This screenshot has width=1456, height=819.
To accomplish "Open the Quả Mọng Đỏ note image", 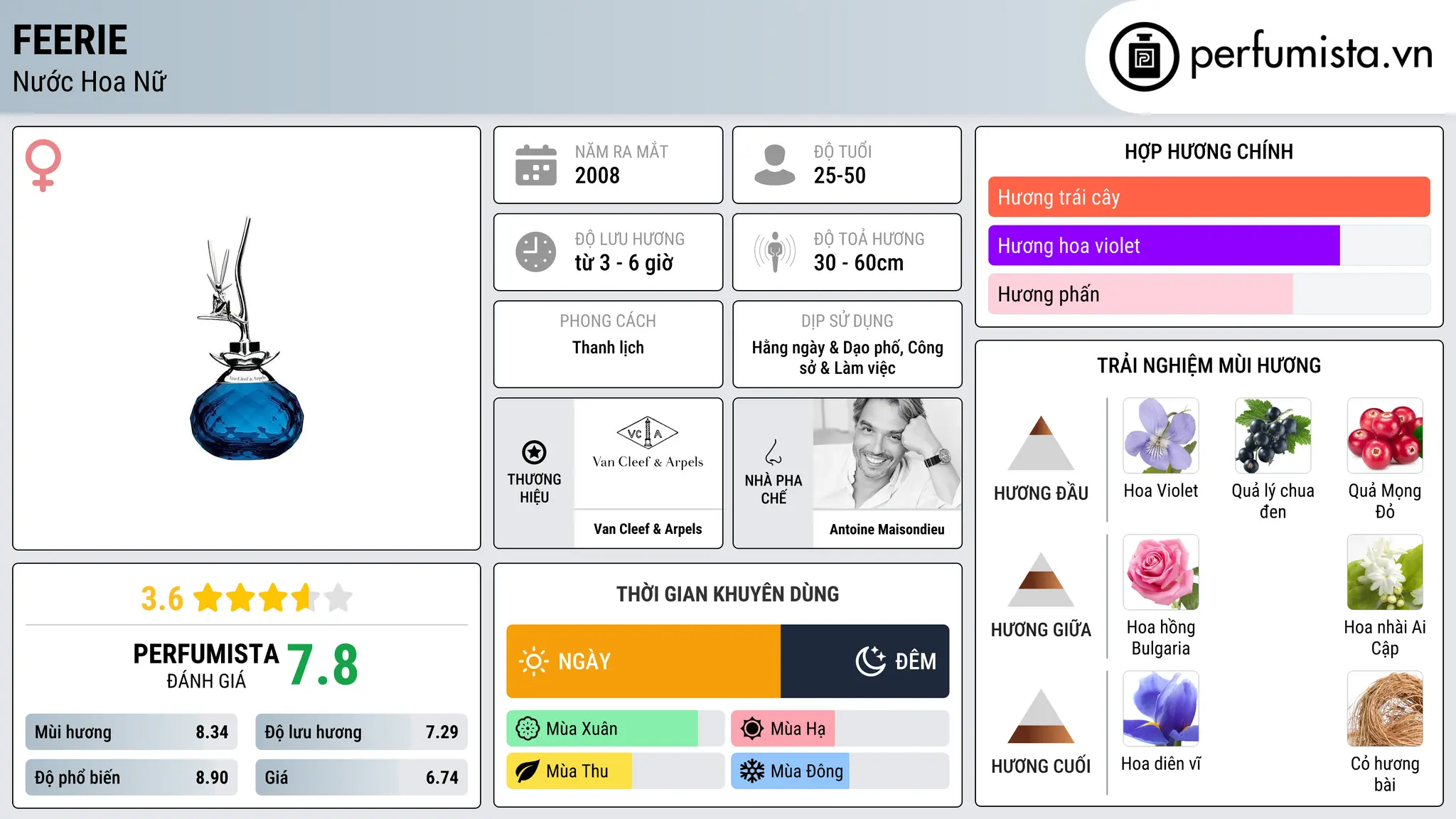I will [1385, 436].
